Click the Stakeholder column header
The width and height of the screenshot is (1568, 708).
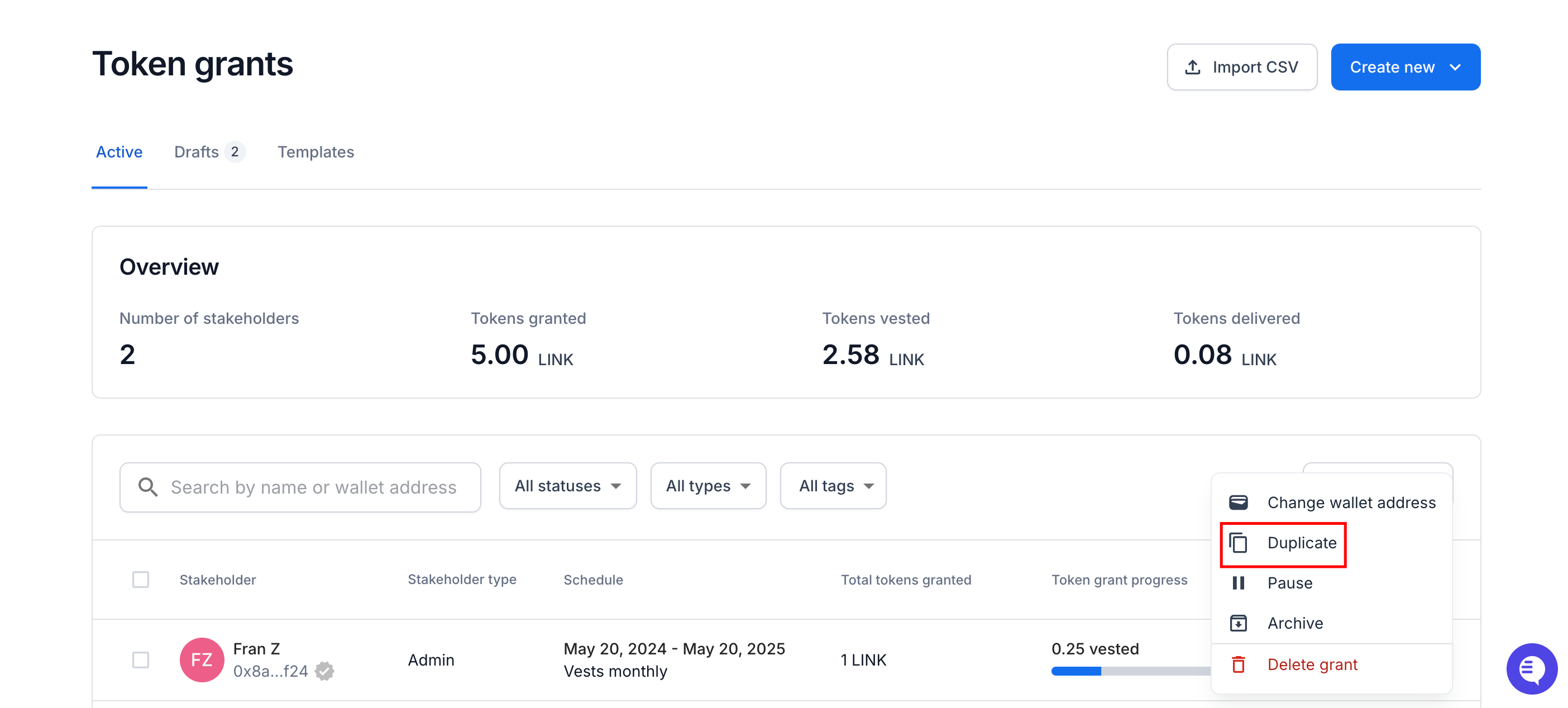pos(217,580)
